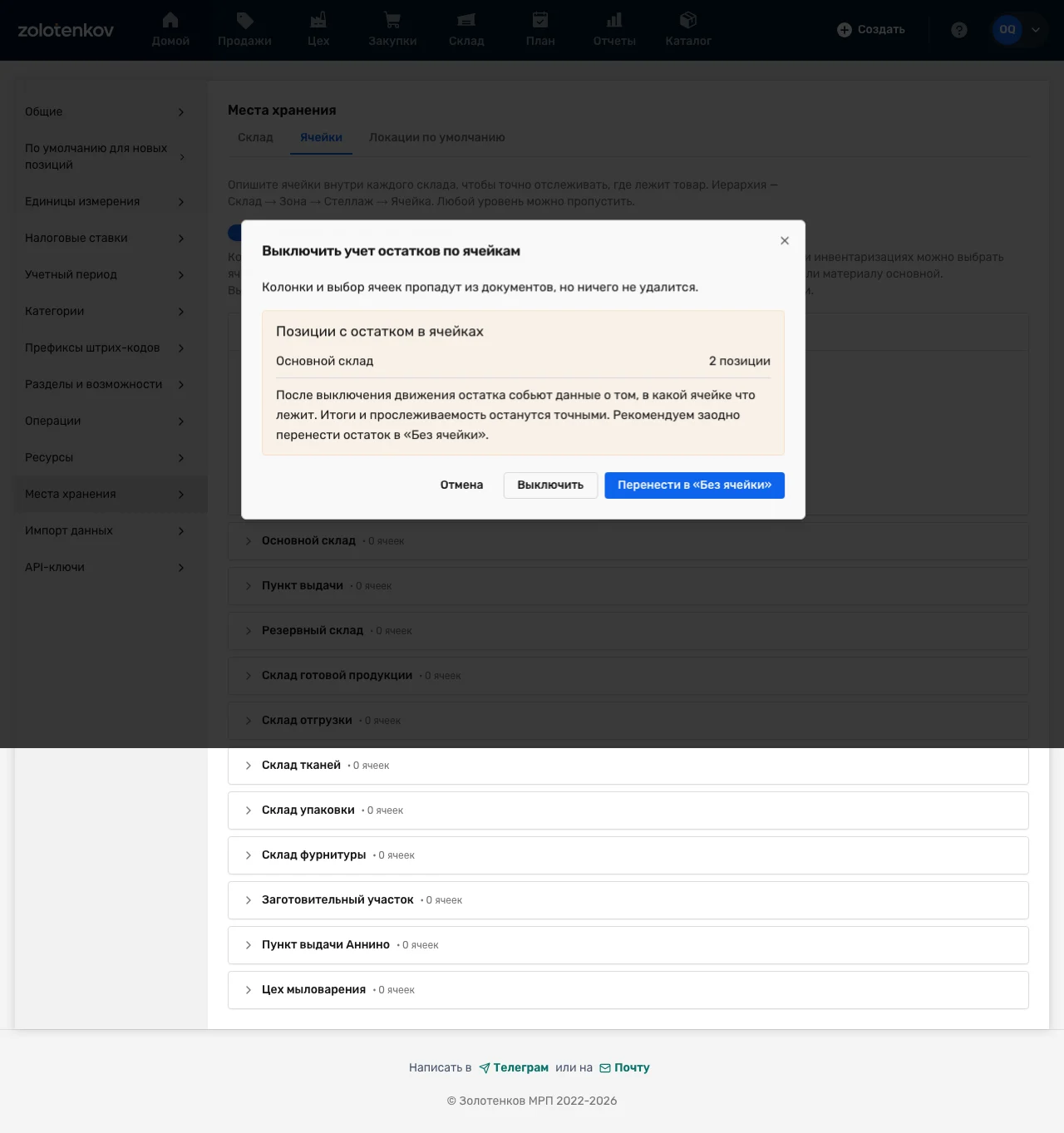
Task: Expand the Пункт выдачи Аннино row
Action: (628, 945)
